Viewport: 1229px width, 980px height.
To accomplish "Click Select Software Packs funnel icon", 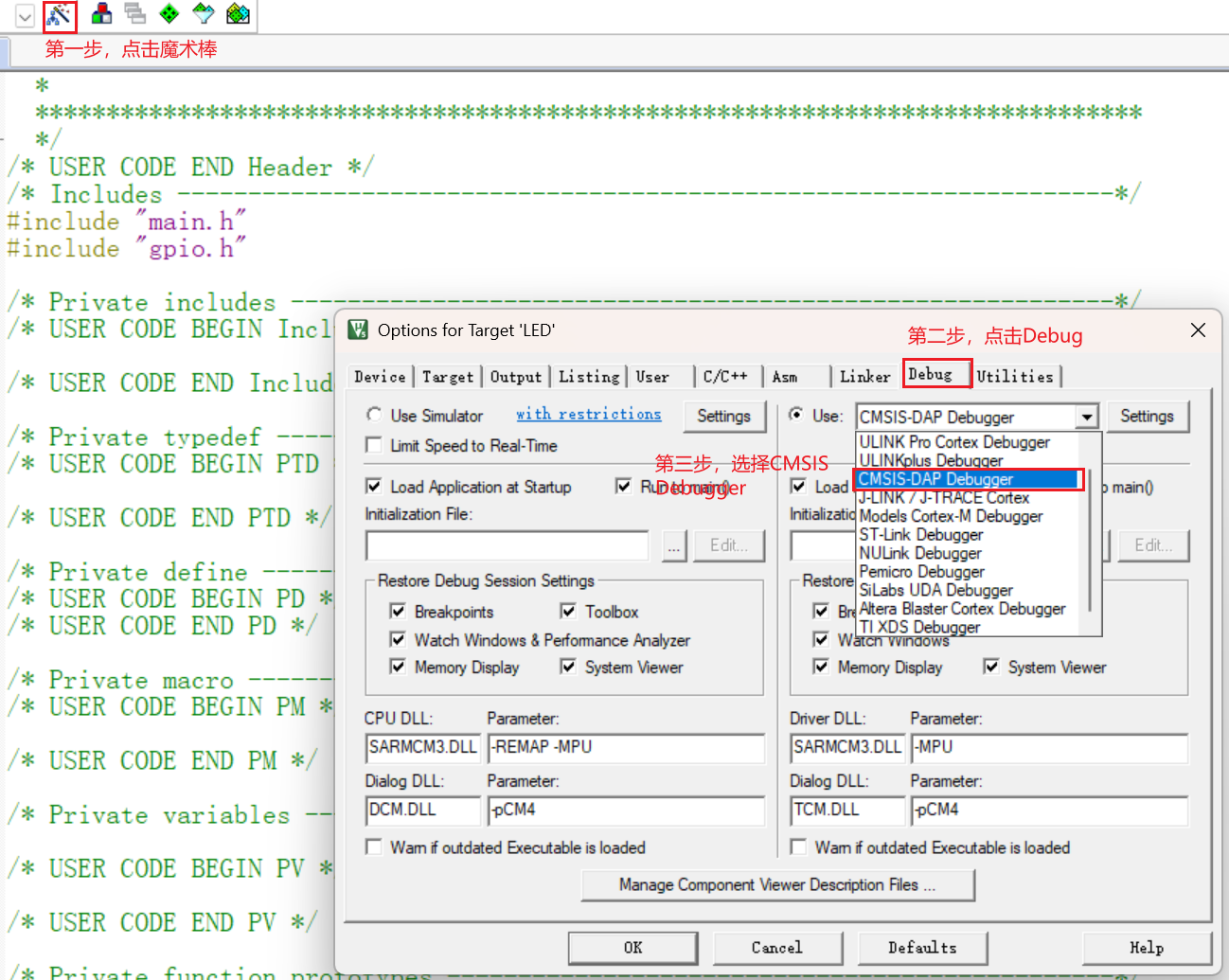I will coord(204,14).
